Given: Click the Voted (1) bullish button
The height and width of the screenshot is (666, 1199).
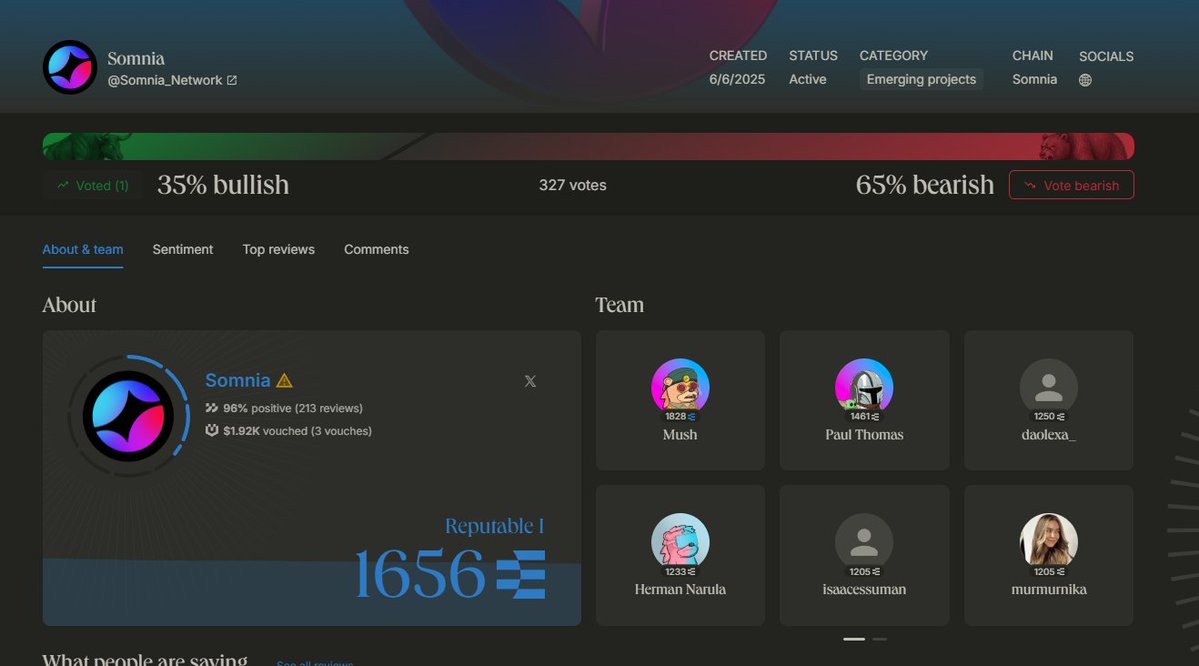Looking at the screenshot, I should (93, 185).
